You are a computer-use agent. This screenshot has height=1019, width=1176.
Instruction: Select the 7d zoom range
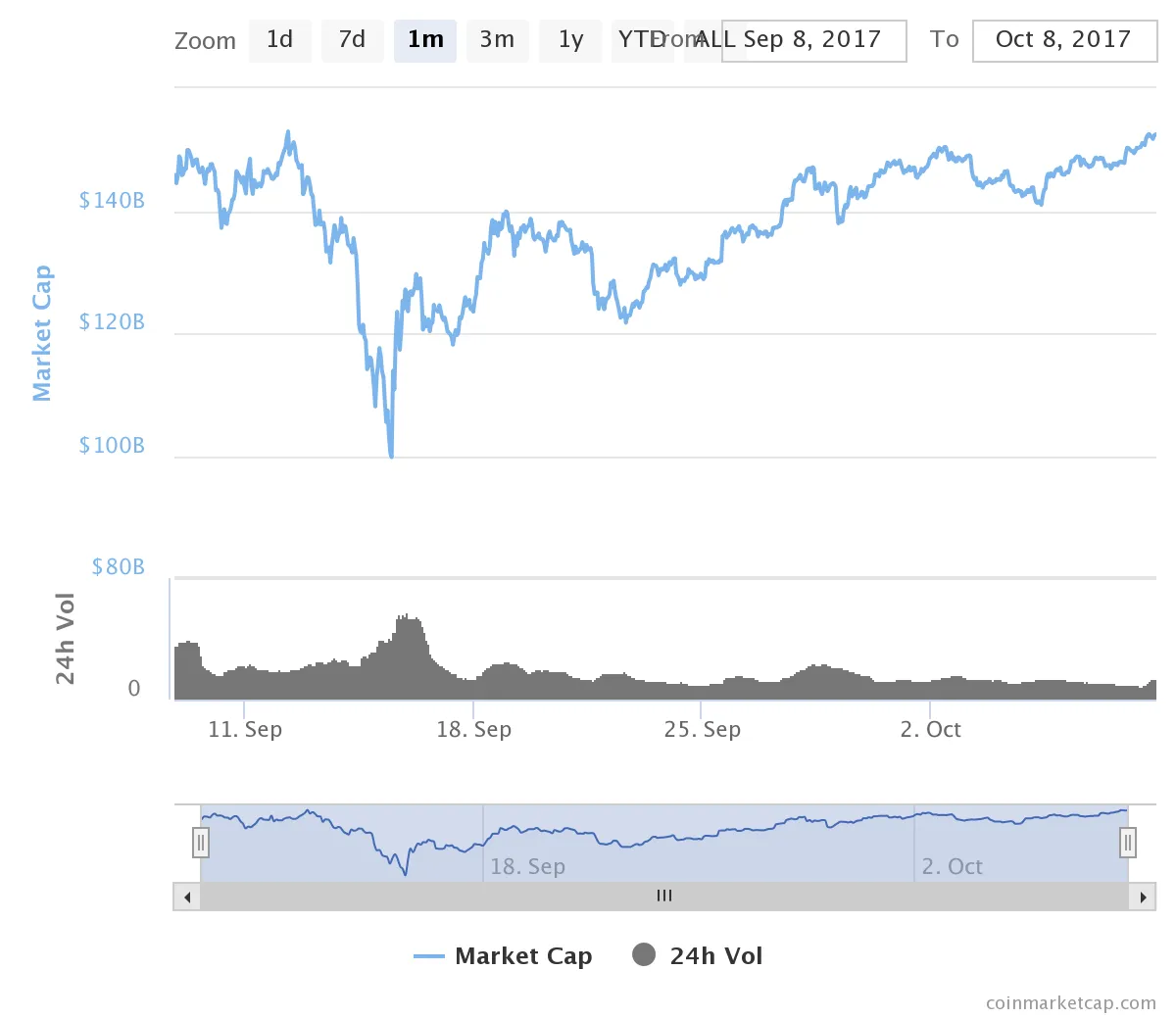point(353,40)
